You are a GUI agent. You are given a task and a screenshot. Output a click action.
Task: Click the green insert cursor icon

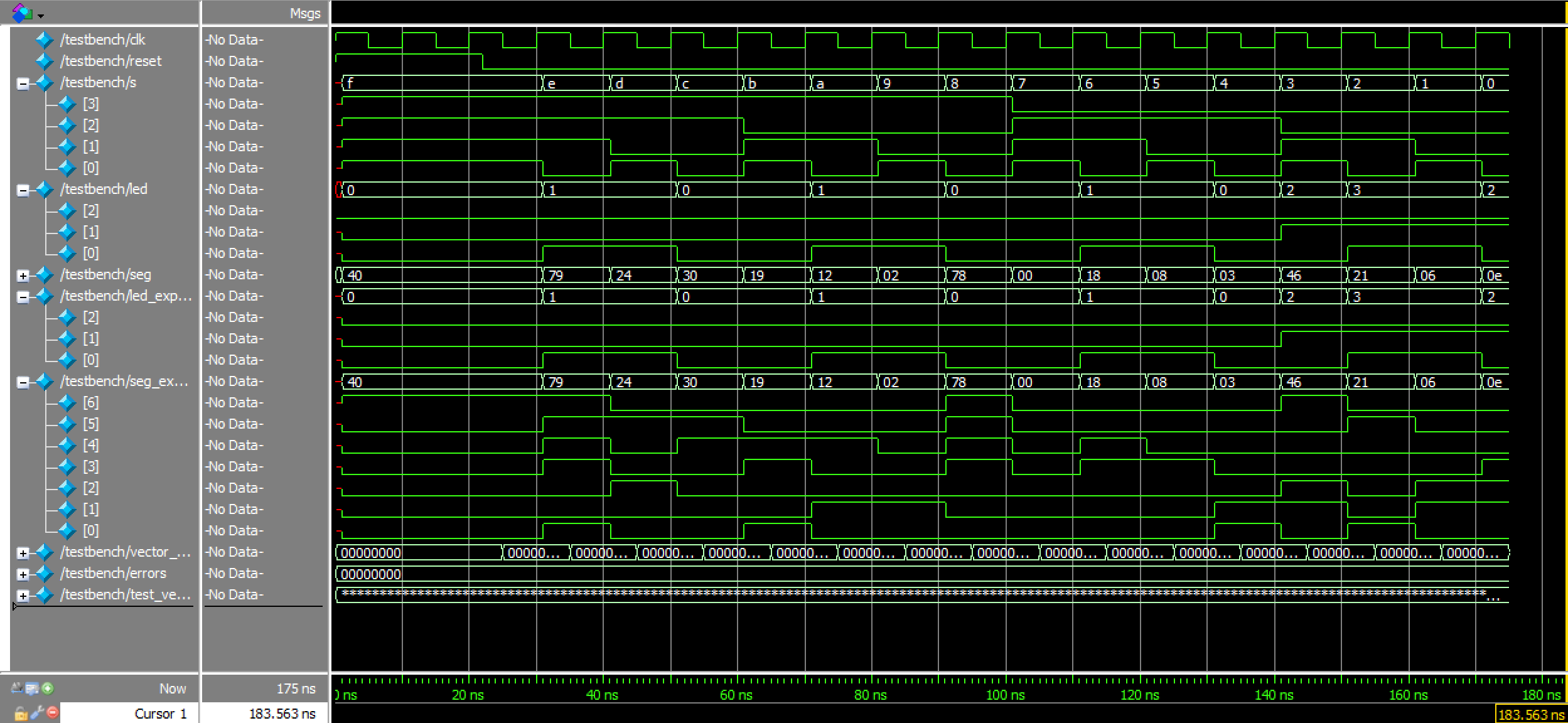pos(48,688)
